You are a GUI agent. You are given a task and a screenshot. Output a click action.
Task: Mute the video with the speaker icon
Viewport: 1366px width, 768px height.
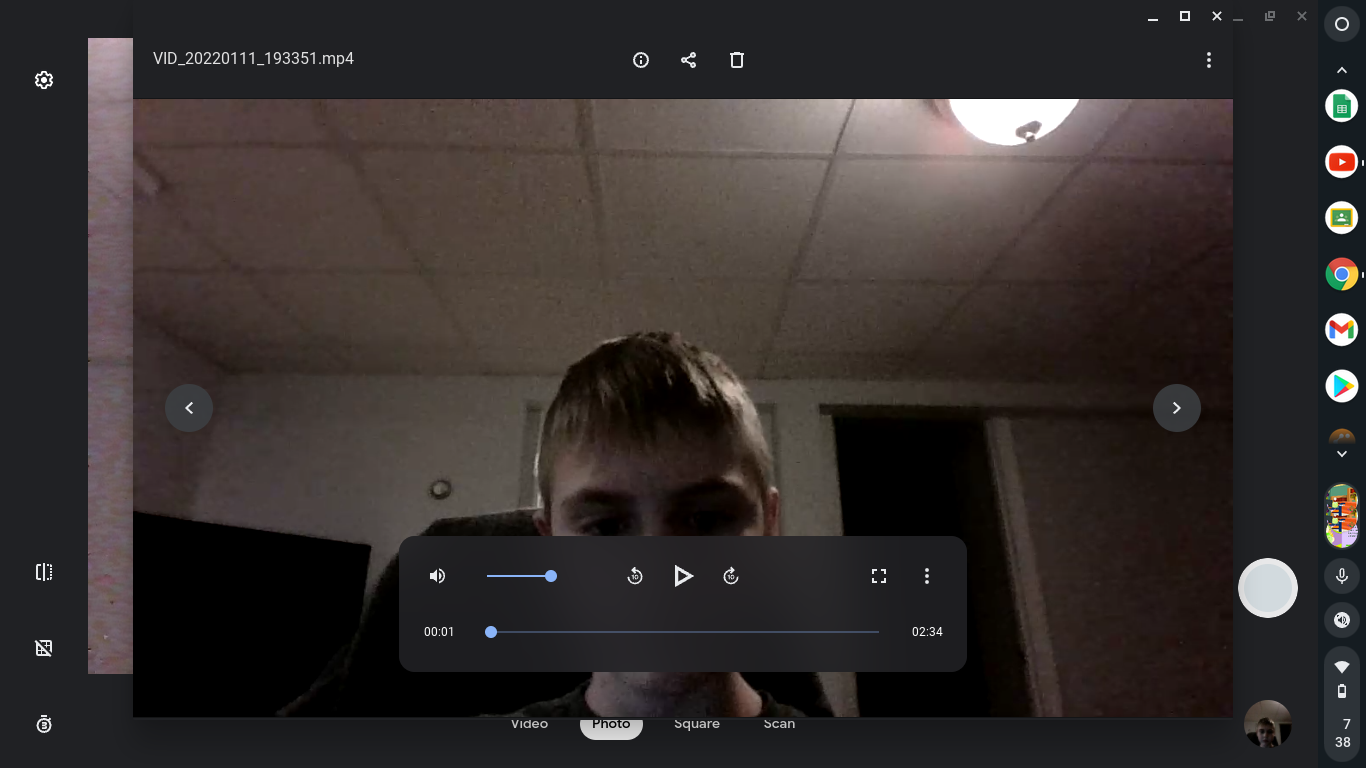(x=437, y=576)
